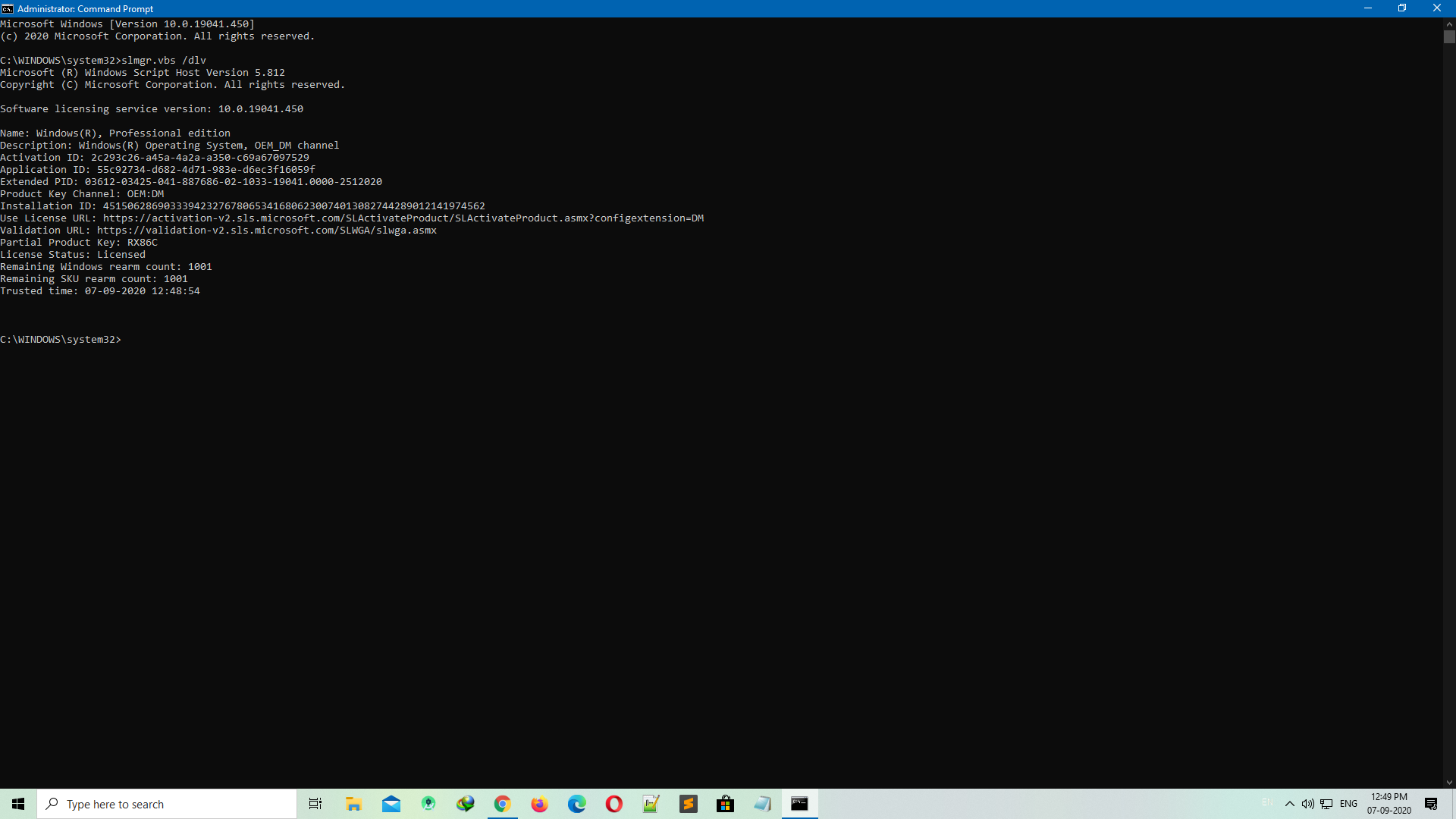The image size is (1456, 819).
Task: Open Notepad++ from the taskbar
Action: click(x=651, y=804)
